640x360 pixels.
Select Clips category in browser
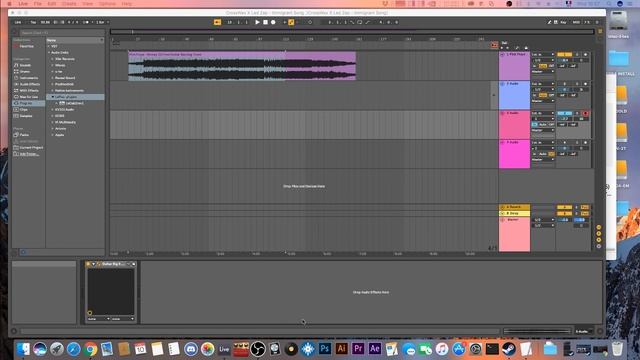pyautogui.click(x=24, y=109)
